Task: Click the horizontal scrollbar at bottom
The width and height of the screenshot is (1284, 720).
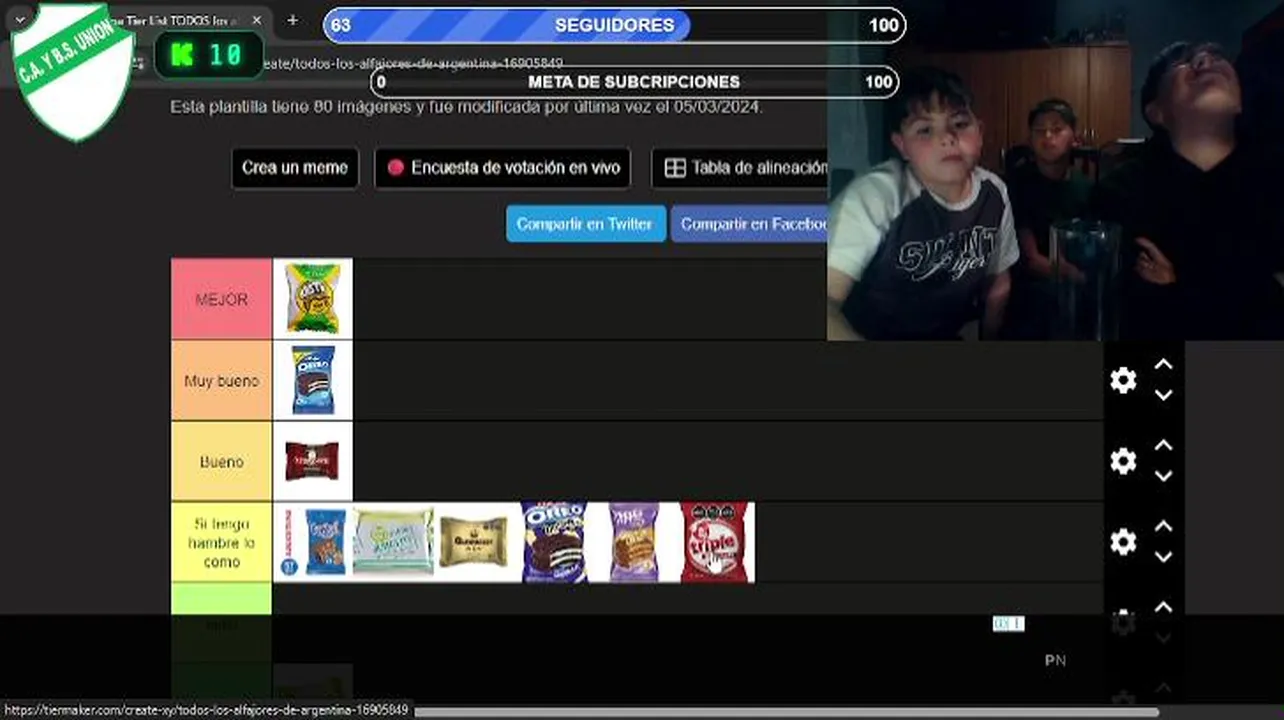Action: 786,712
